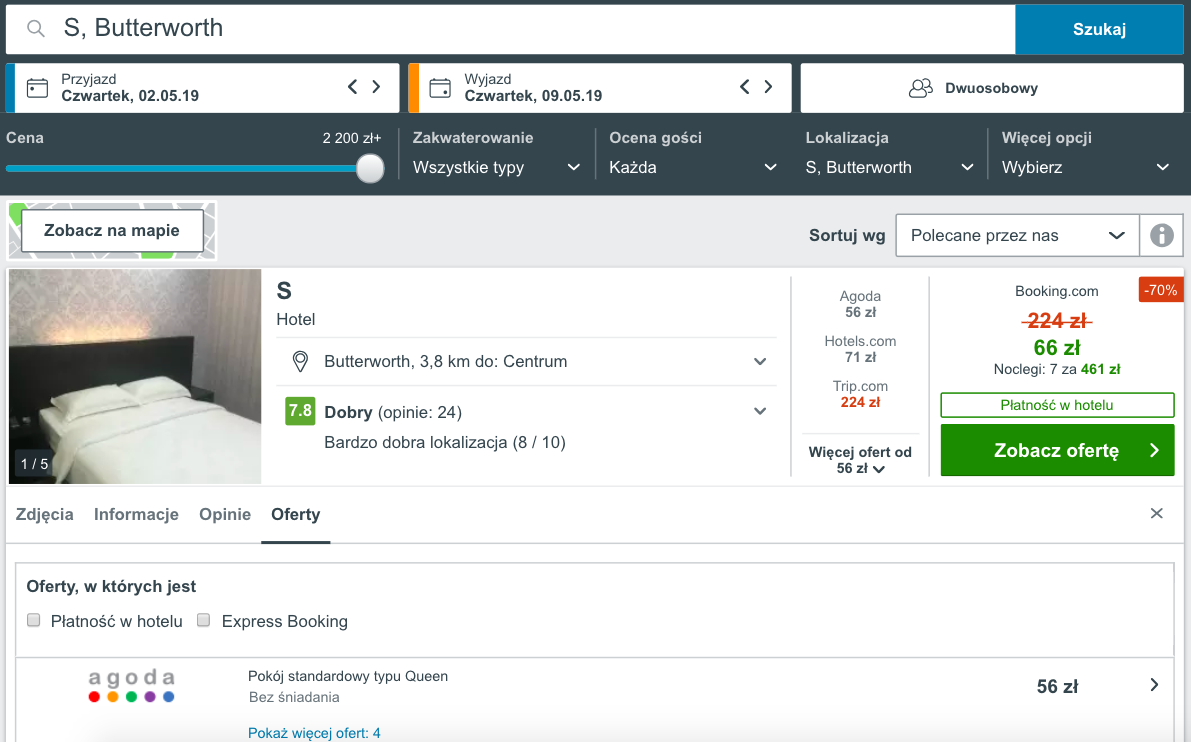
Task: Go to previous check-out date arrow
Action: point(744,87)
